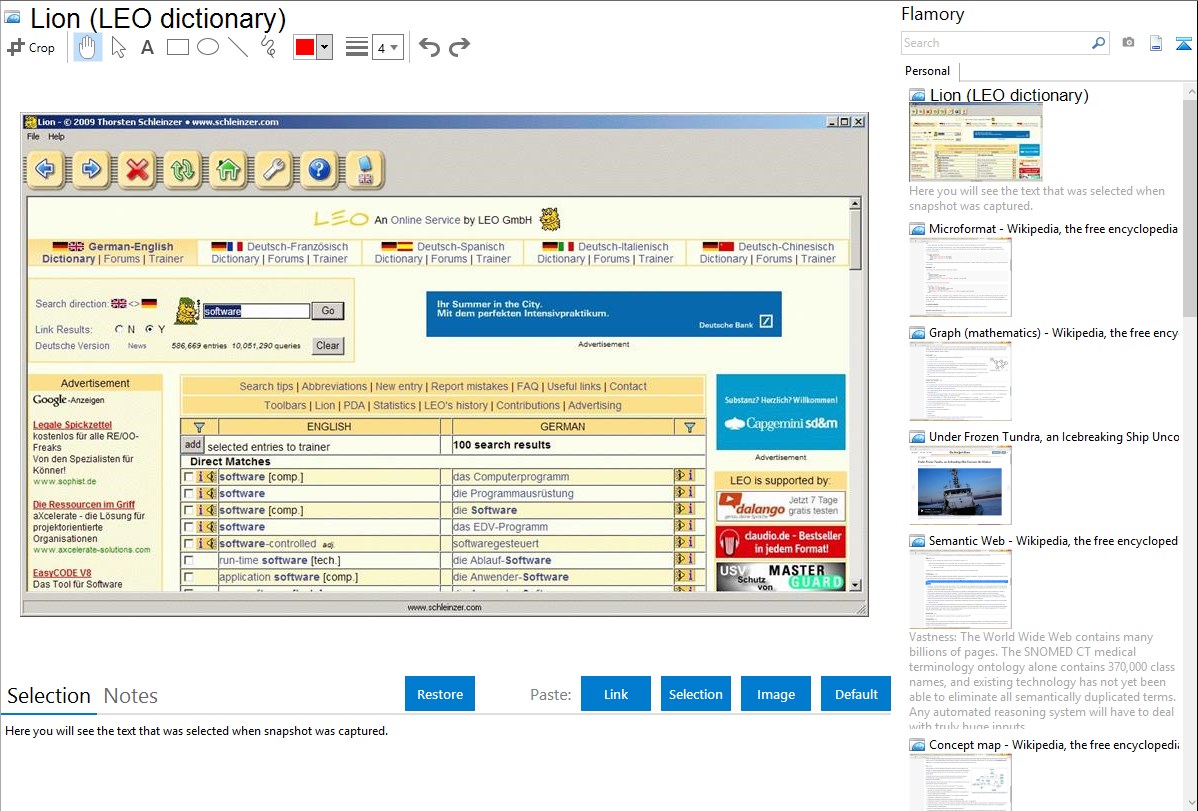1198x811 pixels.
Task: Click the Flamory Search input field
Action: [996, 43]
